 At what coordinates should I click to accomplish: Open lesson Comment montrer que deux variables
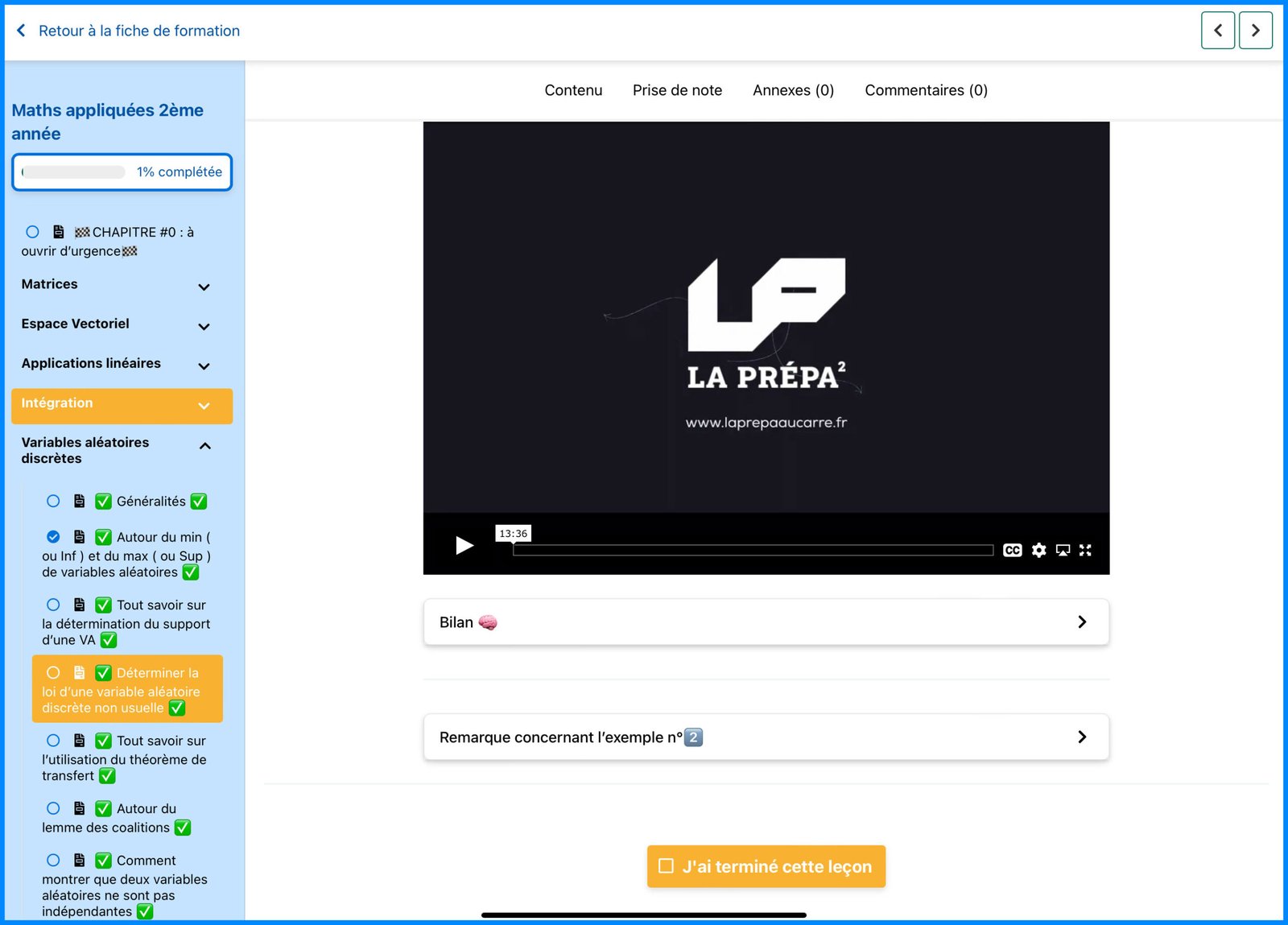click(125, 886)
